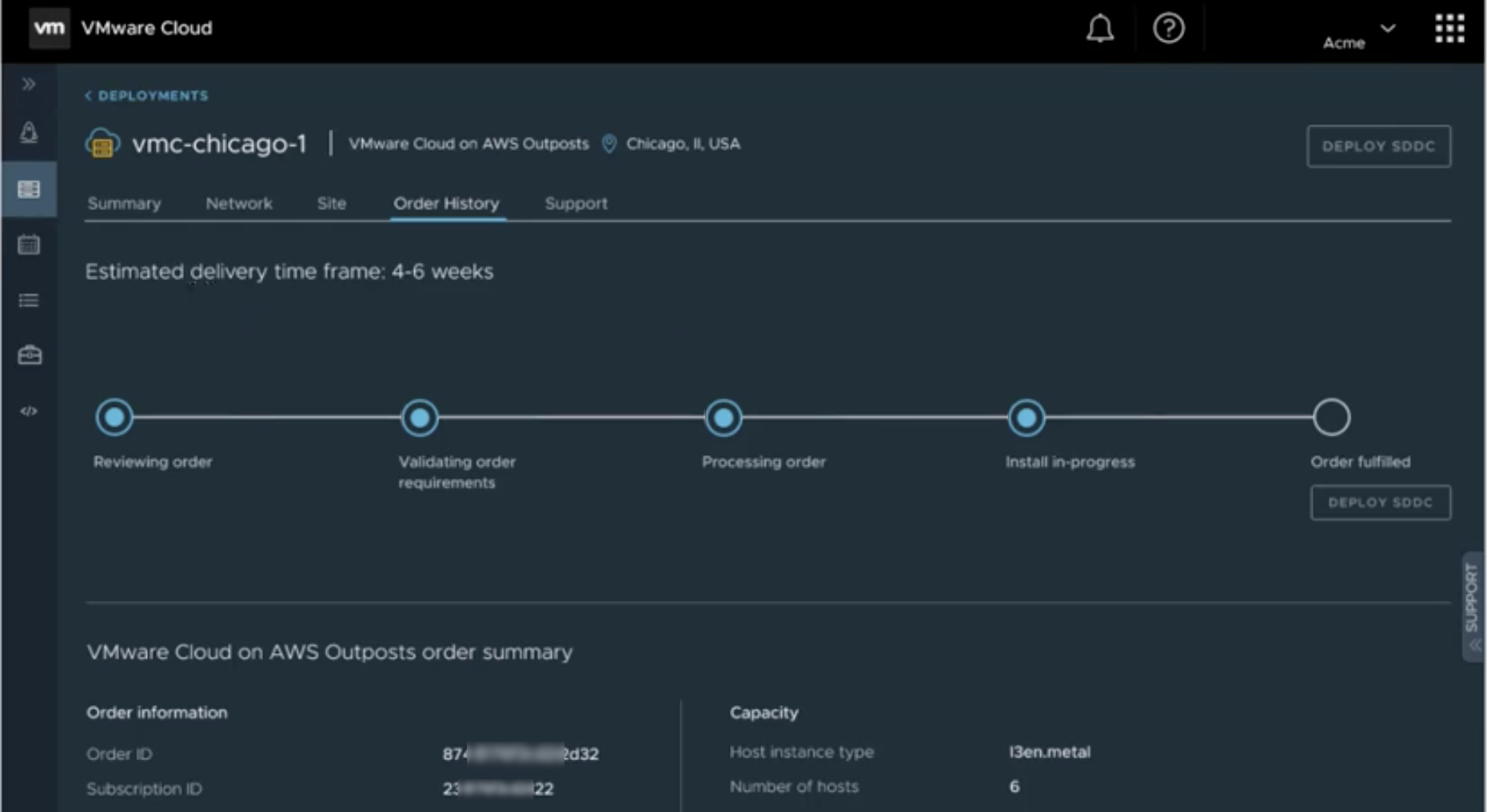Expand the left navigation sidebar

pyautogui.click(x=29, y=84)
